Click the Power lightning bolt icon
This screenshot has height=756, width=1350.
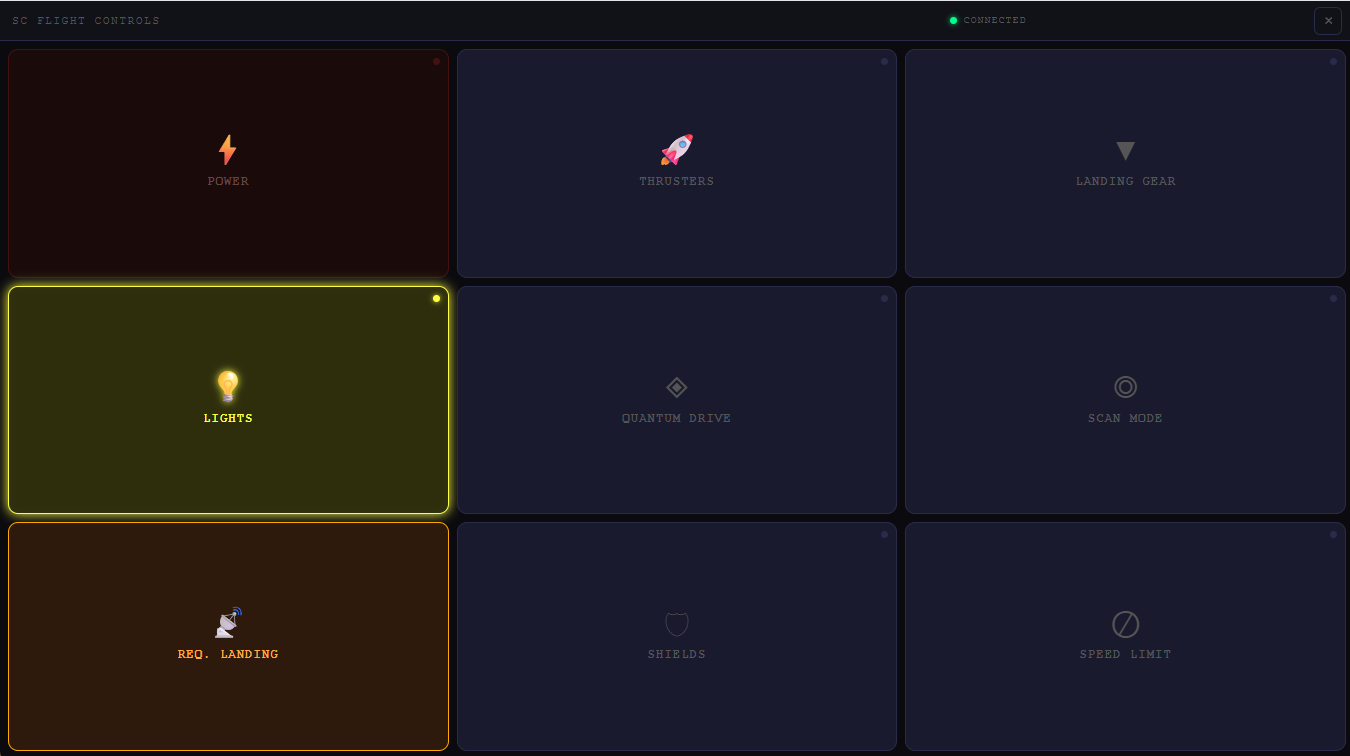[228, 150]
